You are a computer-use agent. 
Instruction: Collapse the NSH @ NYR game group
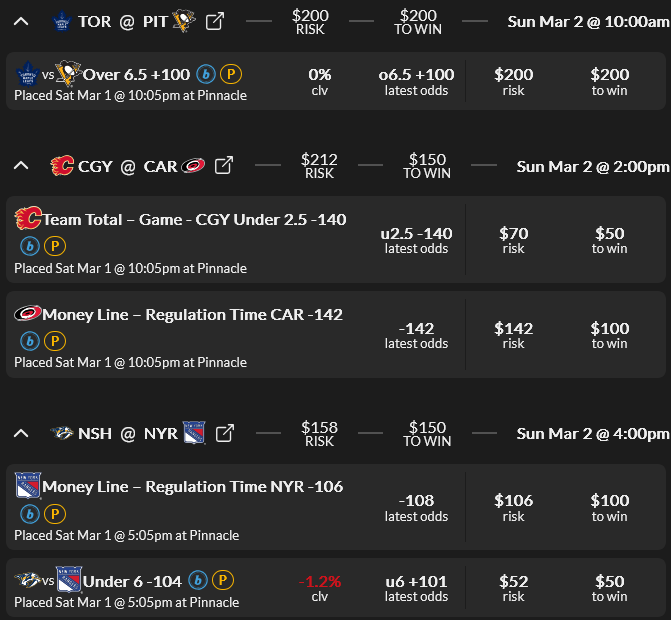click(x=21, y=433)
